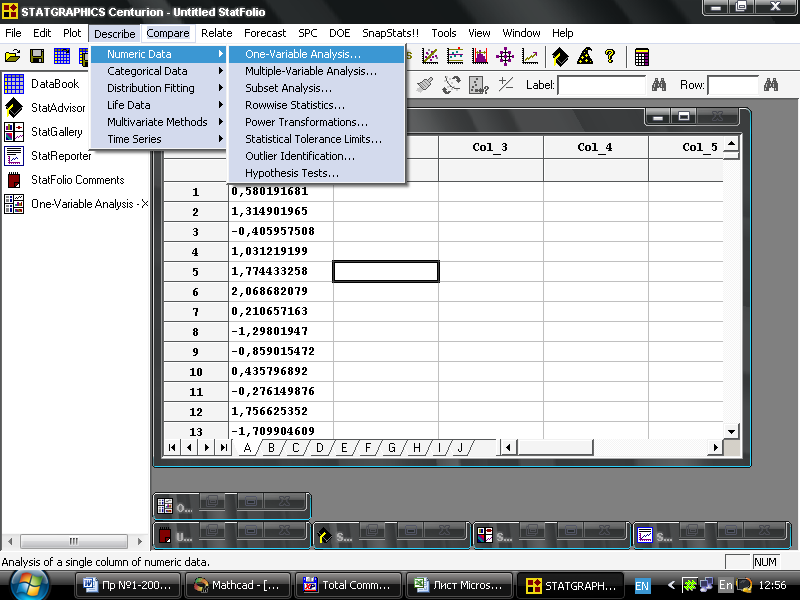Click the Col_3 column header

(x=490, y=147)
